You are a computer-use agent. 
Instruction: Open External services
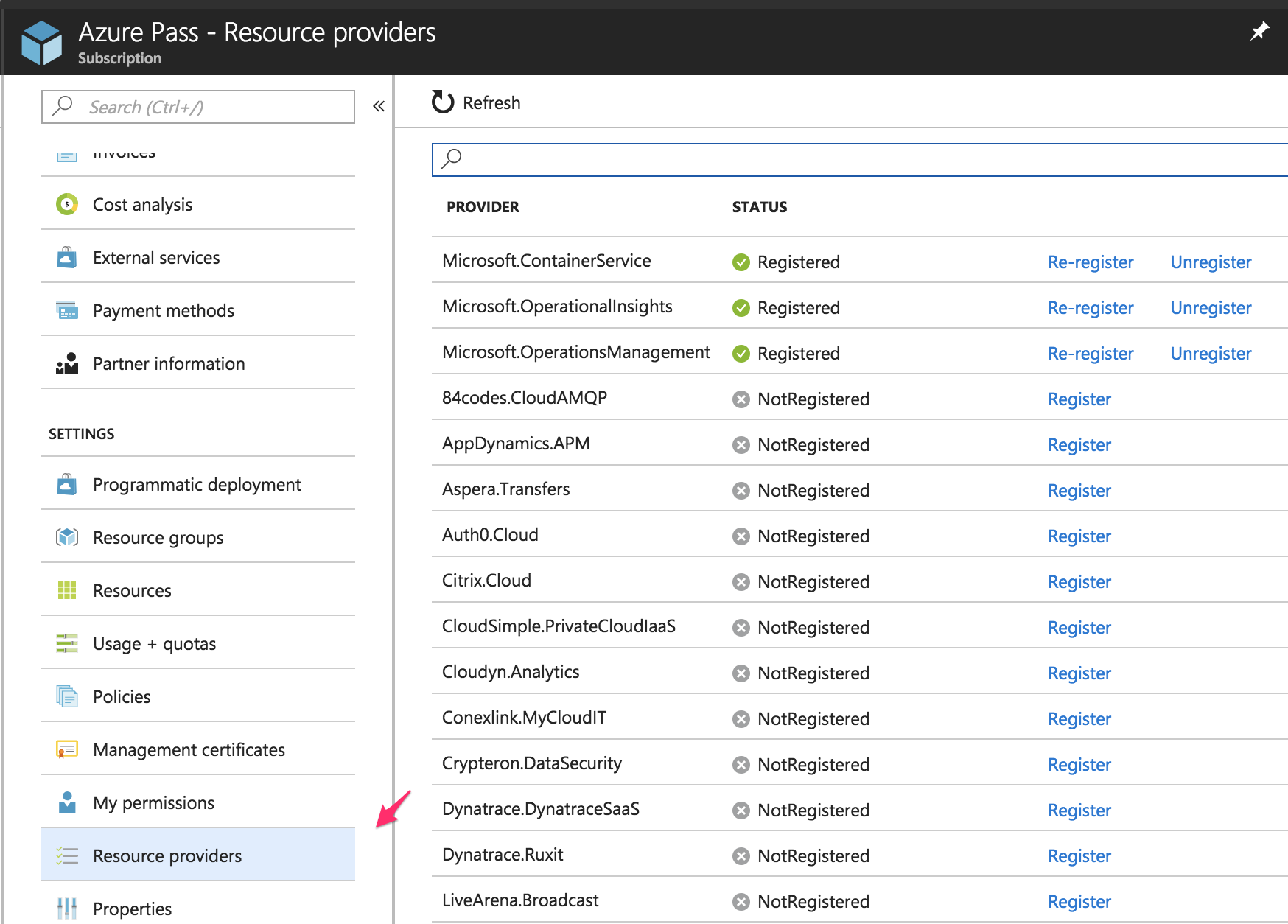(x=198, y=257)
